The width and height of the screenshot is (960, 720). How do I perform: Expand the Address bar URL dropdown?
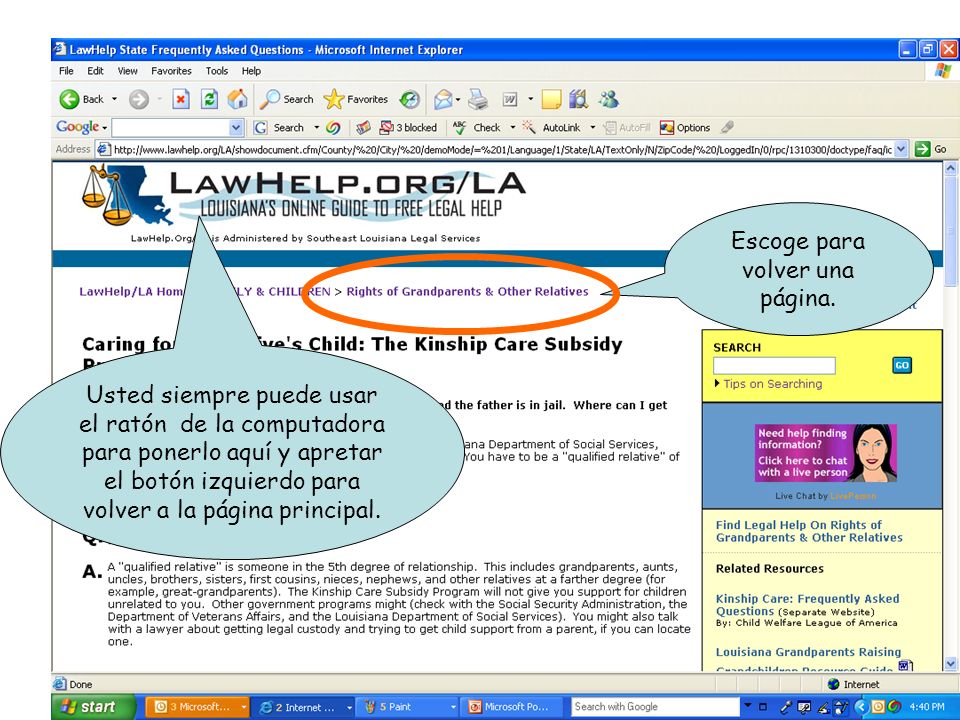pyautogui.click(x=901, y=149)
